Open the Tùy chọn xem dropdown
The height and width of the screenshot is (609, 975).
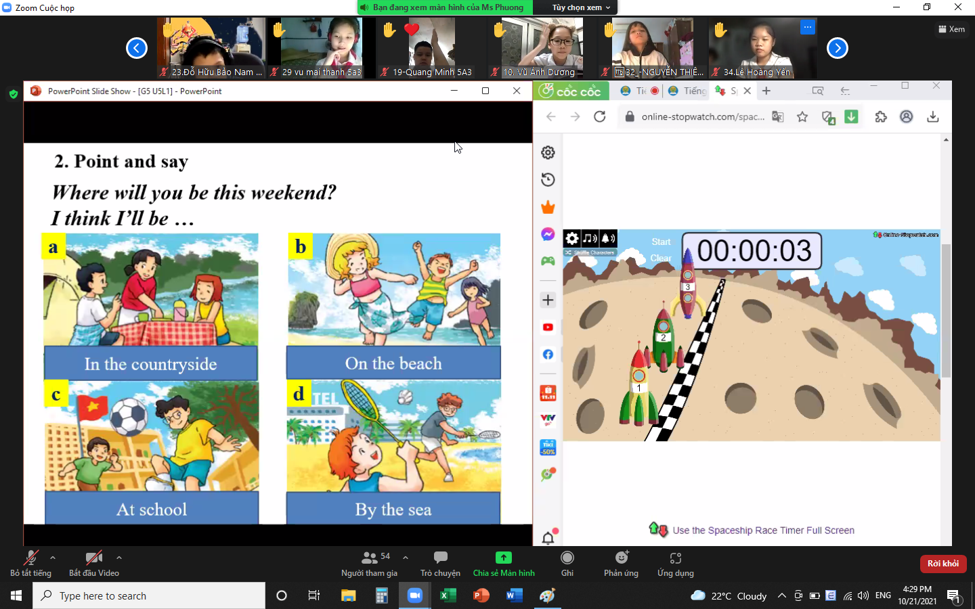point(581,7)
